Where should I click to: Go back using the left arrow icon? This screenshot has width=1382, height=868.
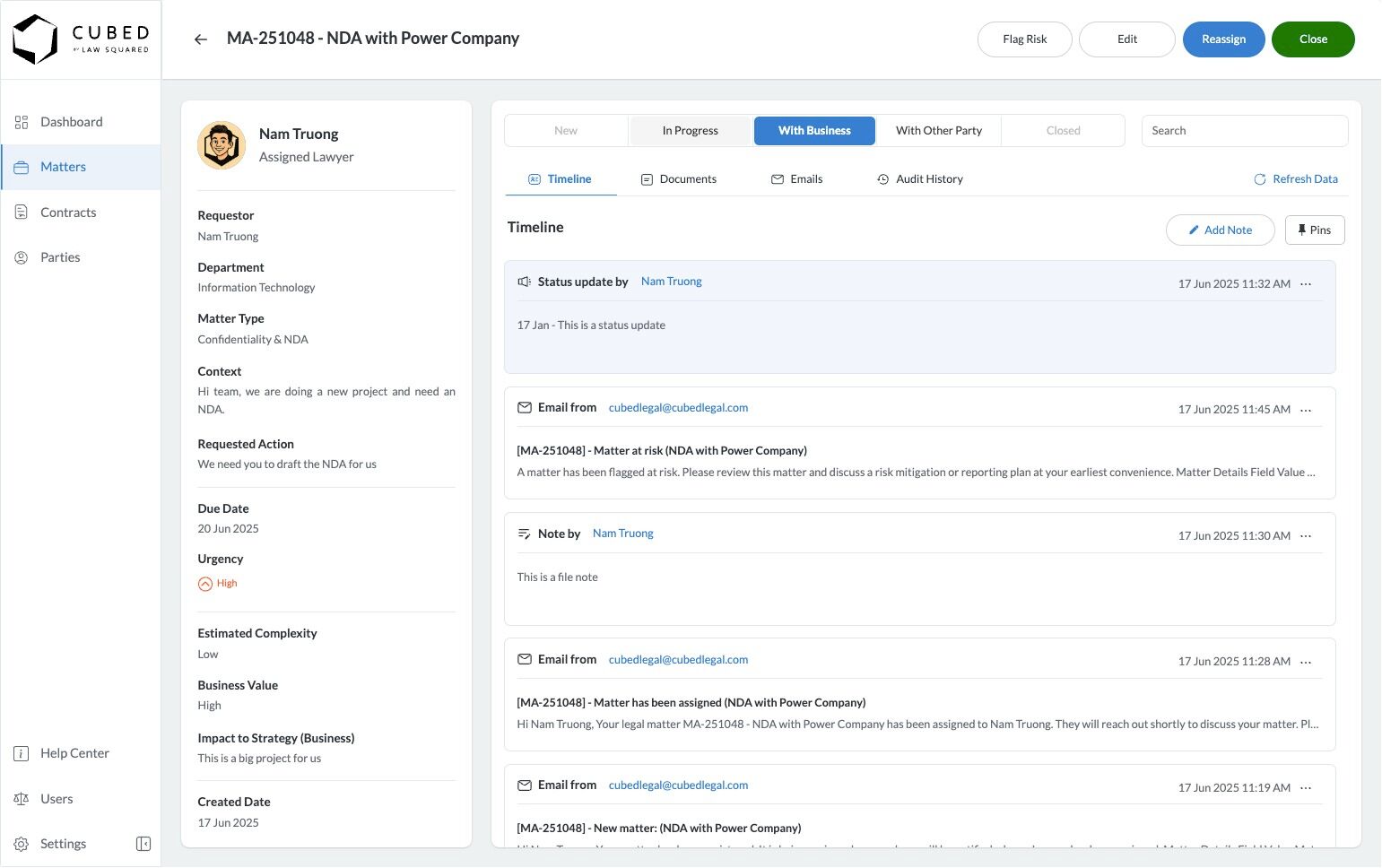(x=201, y=39)
